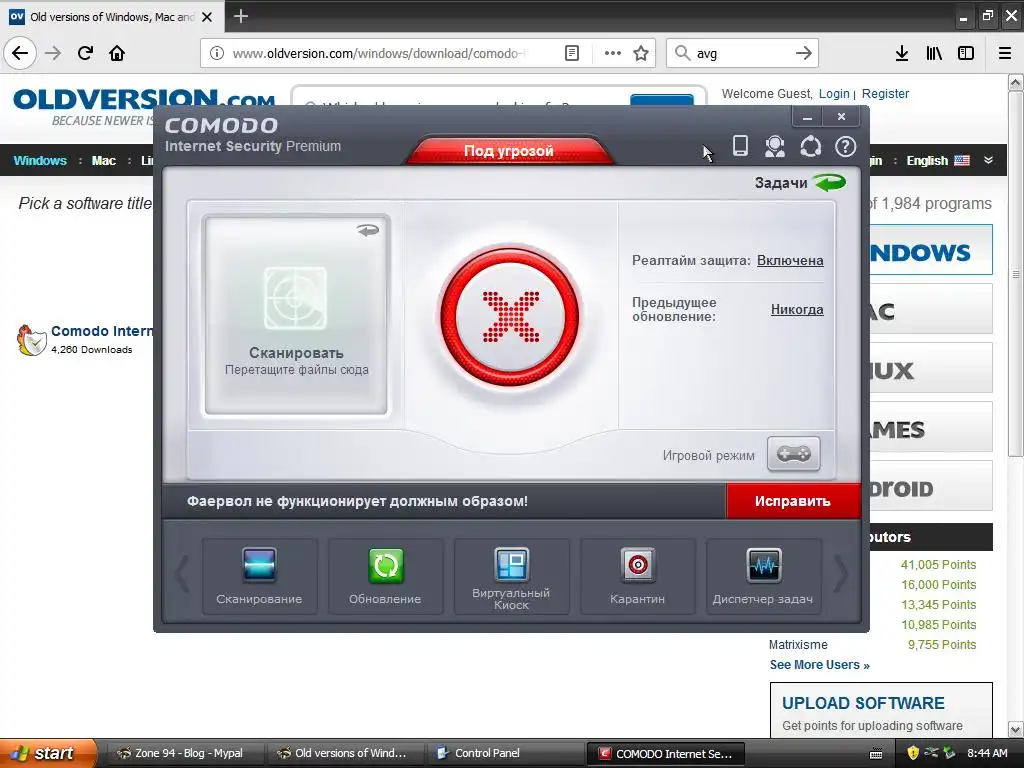Reload the page in the browser
Screen dimensions: 1024x768
[x=86, y=53]
